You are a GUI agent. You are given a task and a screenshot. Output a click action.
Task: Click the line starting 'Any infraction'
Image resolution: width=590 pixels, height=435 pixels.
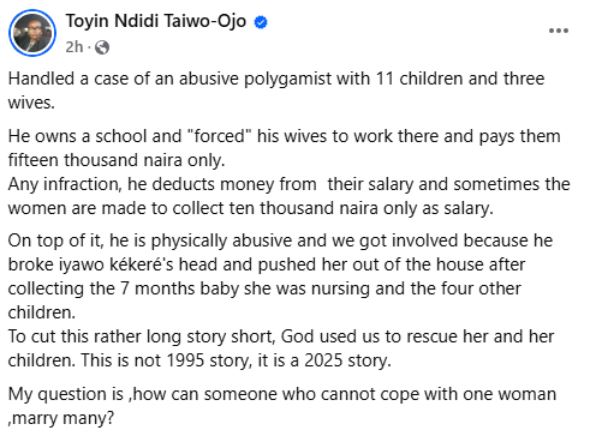tap(289, 184)
